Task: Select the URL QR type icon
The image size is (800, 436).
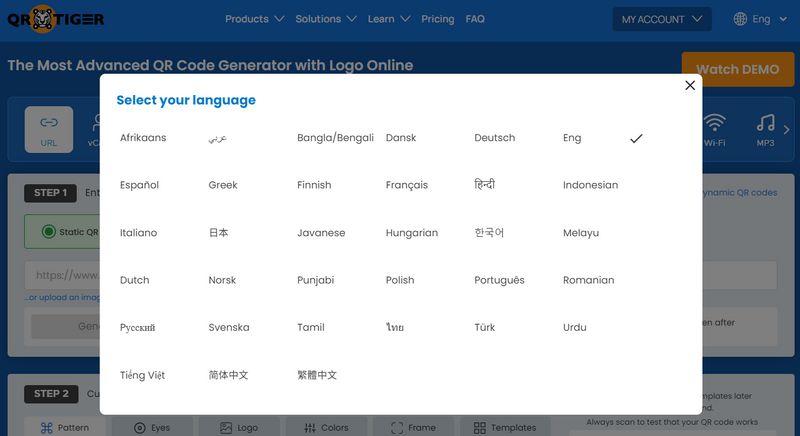Action: pyautogui.click(x=49, y=130)
